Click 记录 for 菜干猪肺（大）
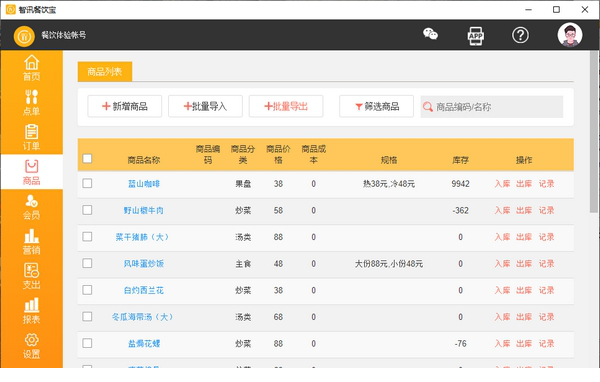 point(546,237)
